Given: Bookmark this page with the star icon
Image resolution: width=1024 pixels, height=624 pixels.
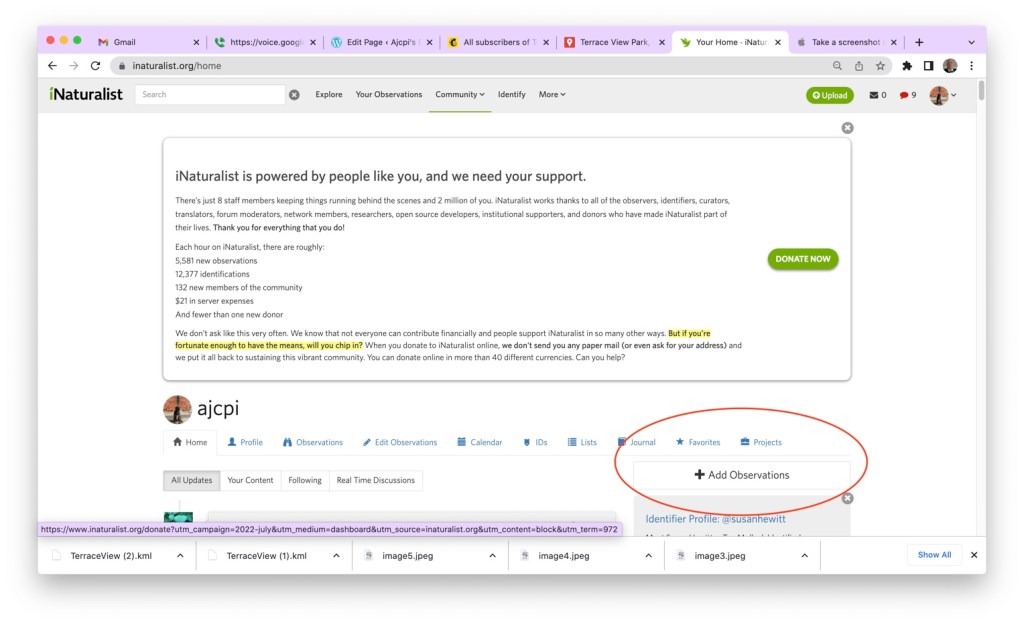Looking at the screenshot, I should coord(880,66).
